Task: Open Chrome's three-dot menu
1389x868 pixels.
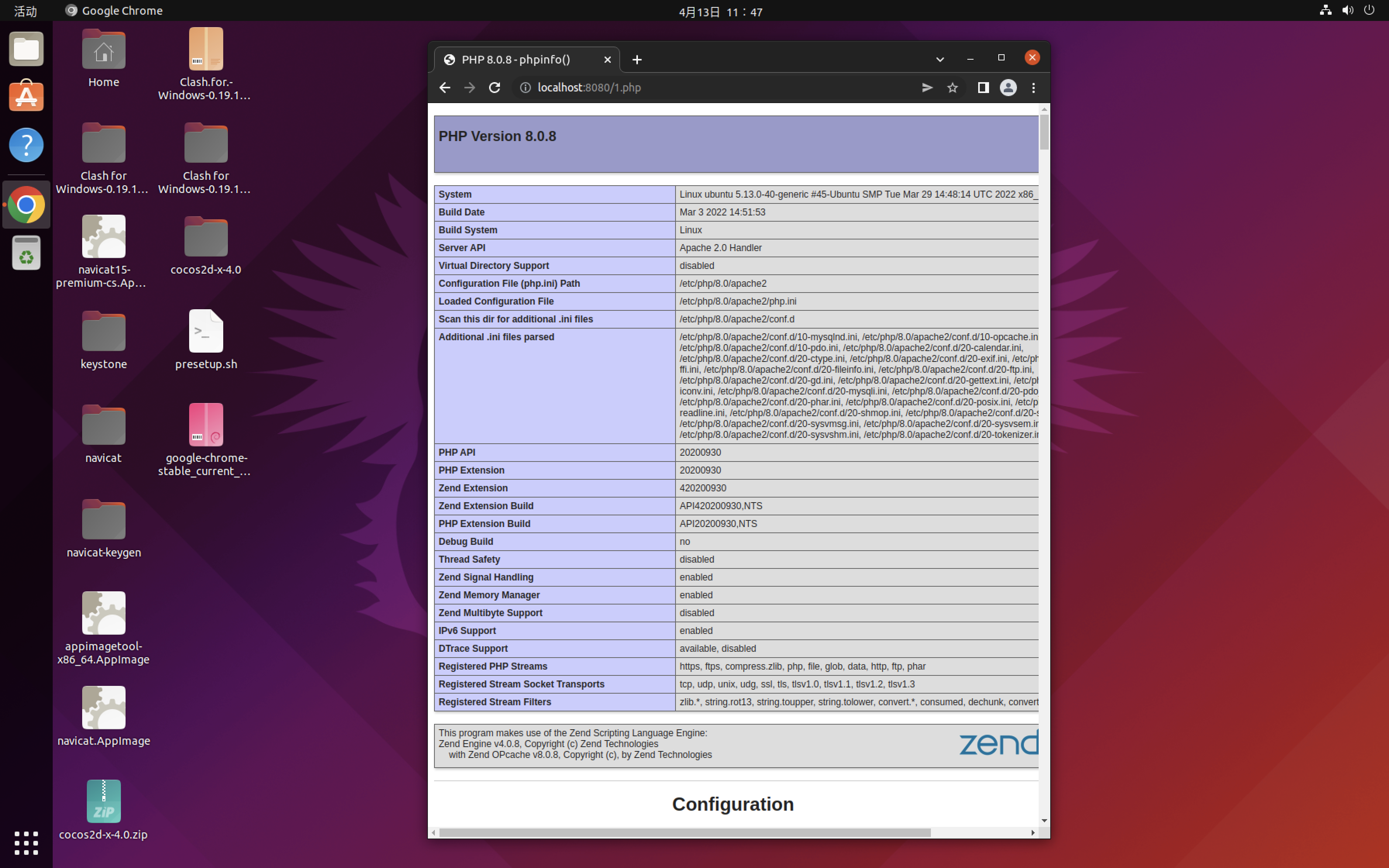Action: tap(1032, 87)
